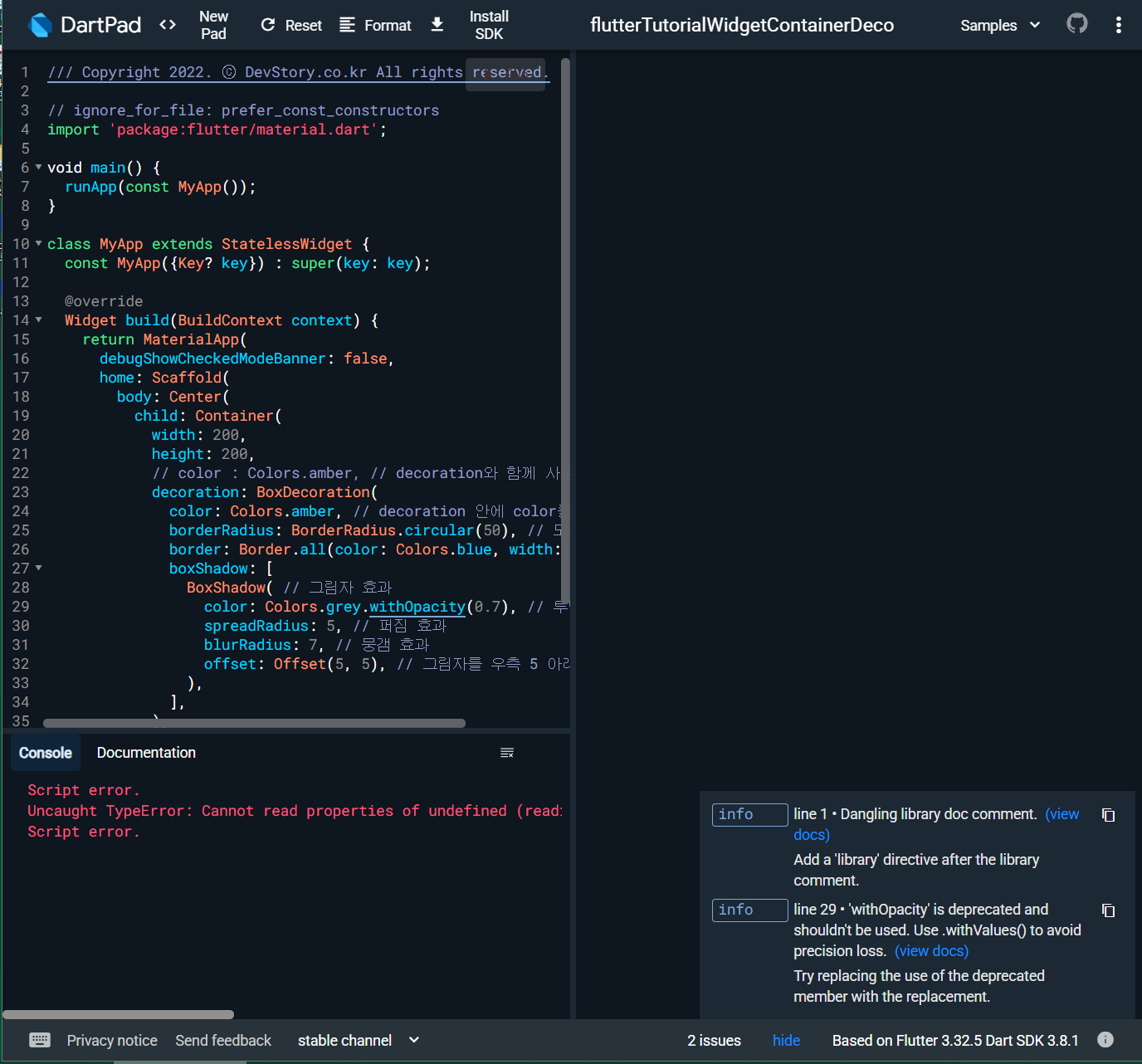Open the stable channel dropdown
The image size is (1142, 1064).
click(x=359, y=1040)
